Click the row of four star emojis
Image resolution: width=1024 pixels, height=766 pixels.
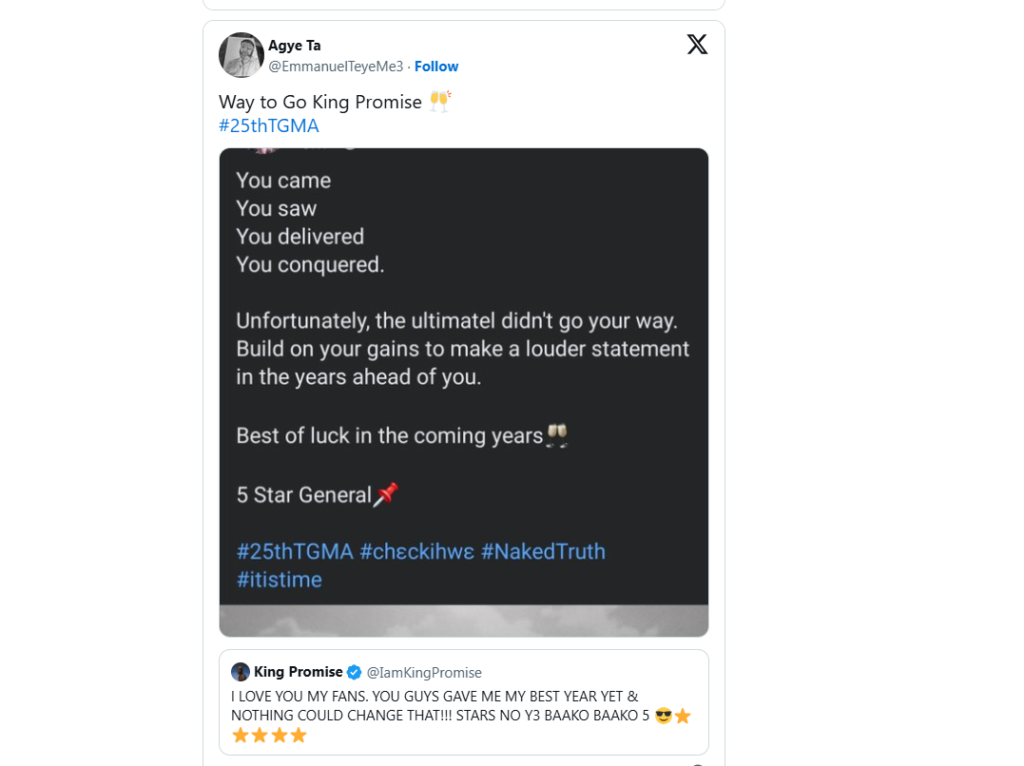pyautogui.click(x=269, y=736)
